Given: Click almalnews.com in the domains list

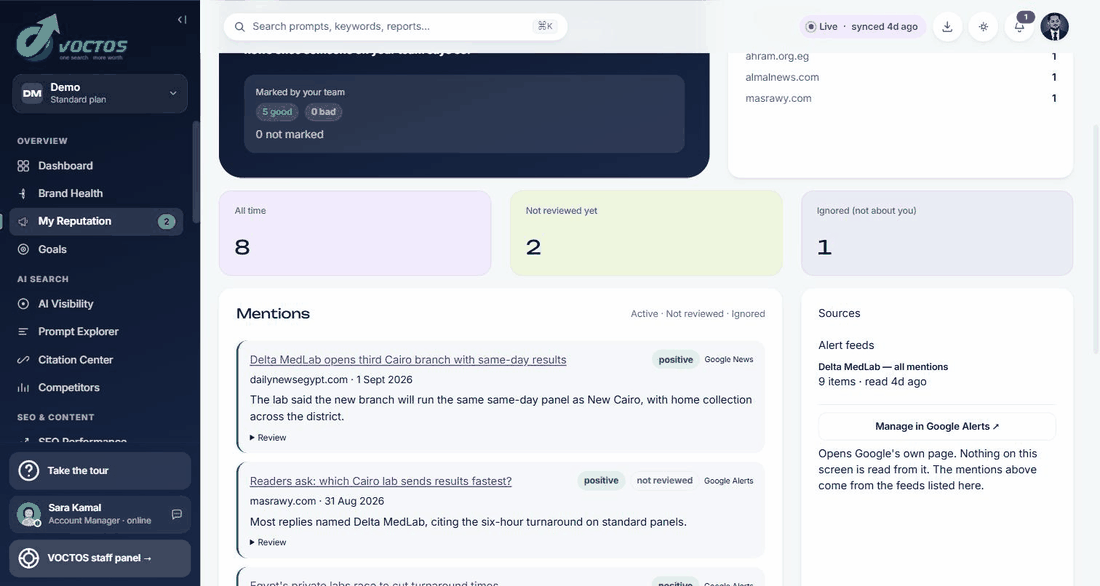Looking at the screenshot, I should 782,77.
